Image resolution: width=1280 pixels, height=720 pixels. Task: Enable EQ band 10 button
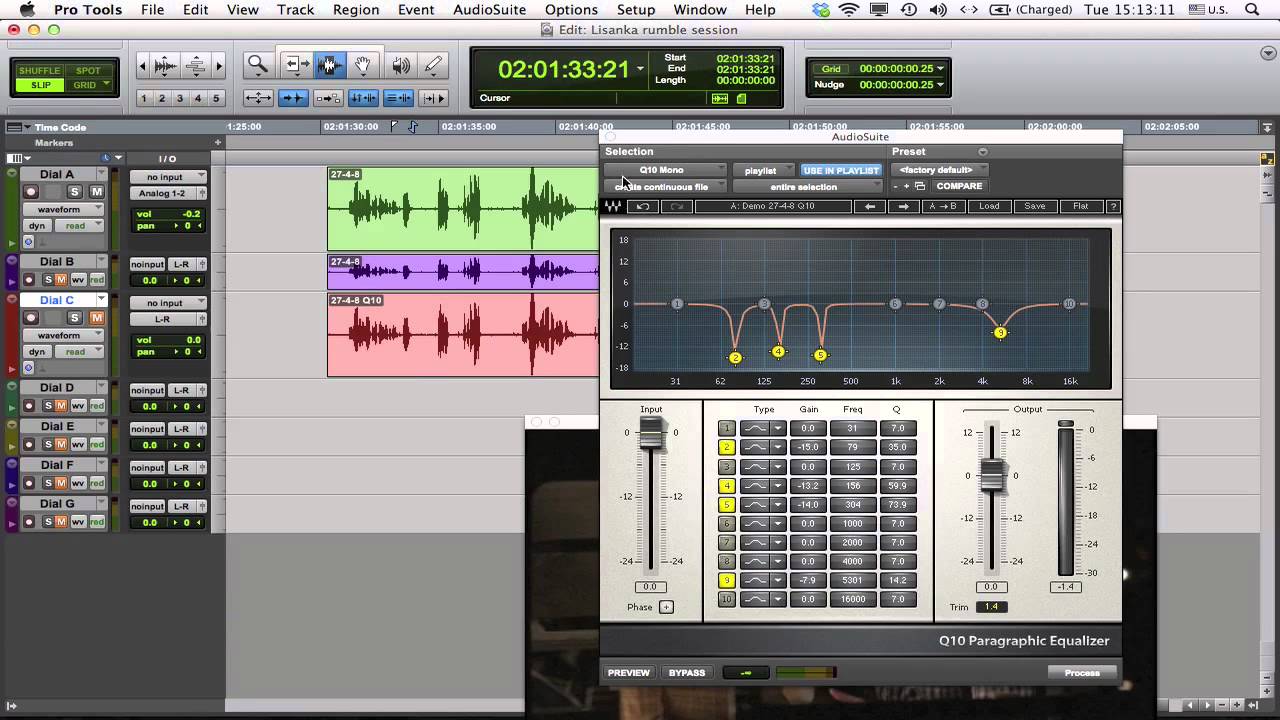[x=727, y=599]
